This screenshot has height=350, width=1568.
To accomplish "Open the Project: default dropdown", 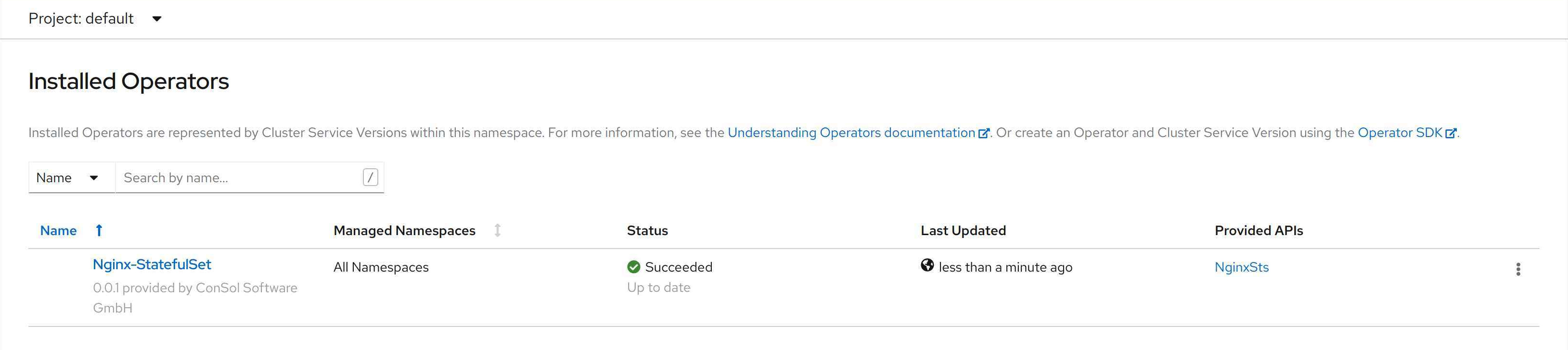I will [x=95, y=19].
